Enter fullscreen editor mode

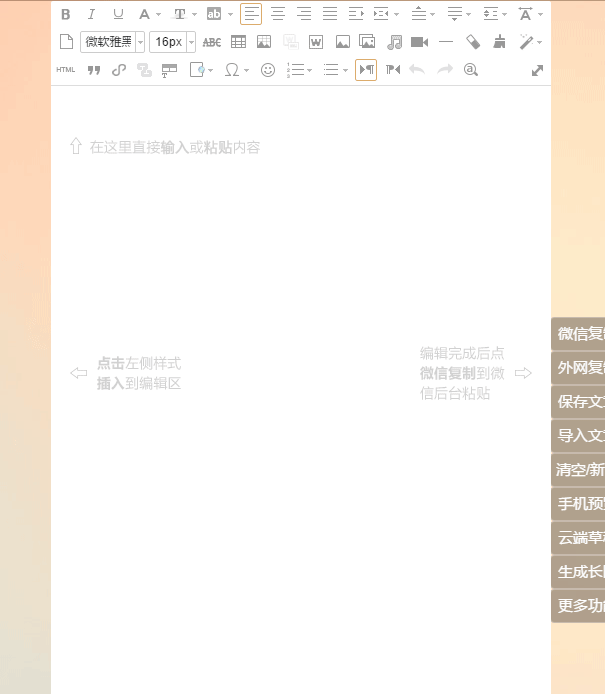[x=537, y=70]
